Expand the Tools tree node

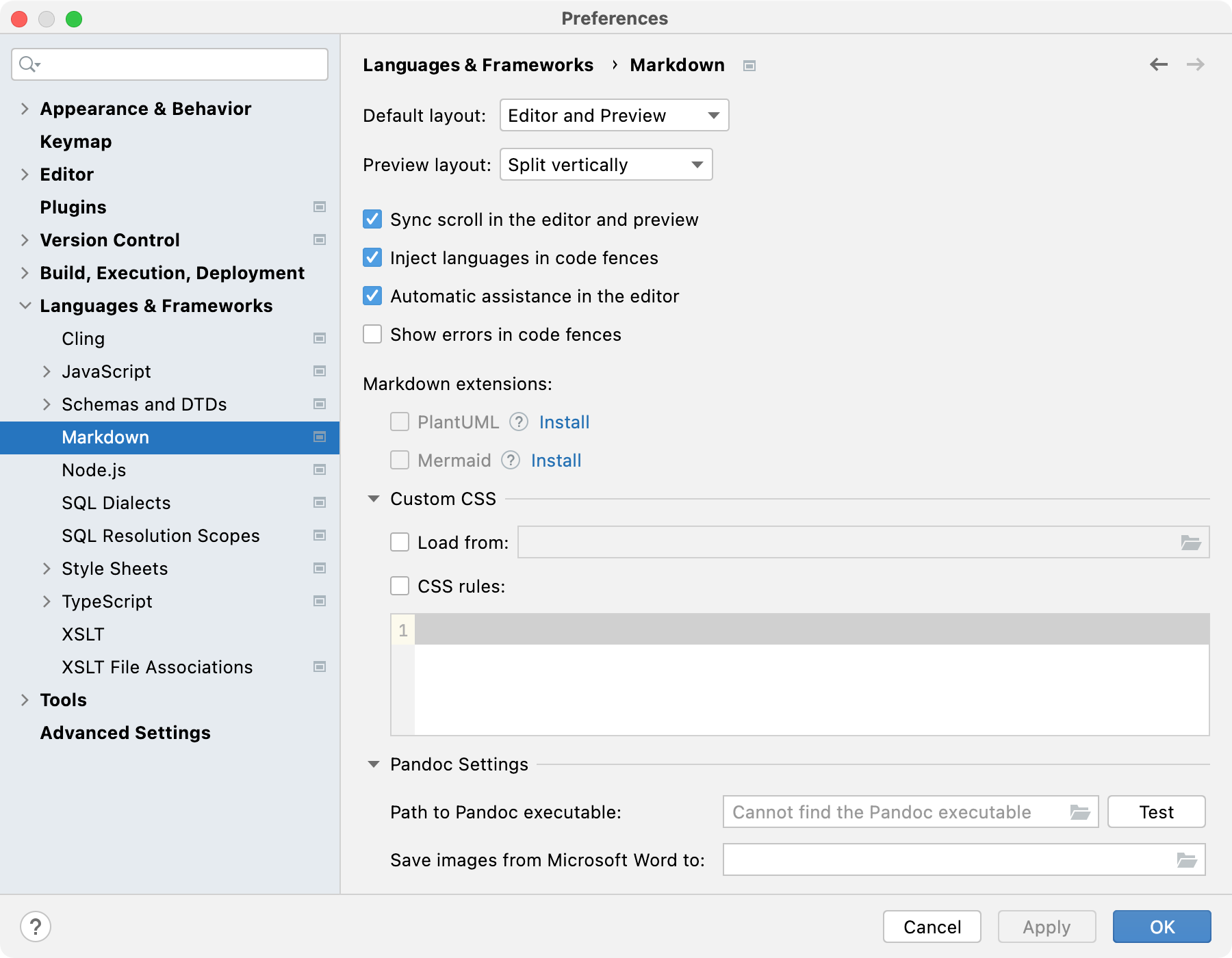click(x=25, y=700)
